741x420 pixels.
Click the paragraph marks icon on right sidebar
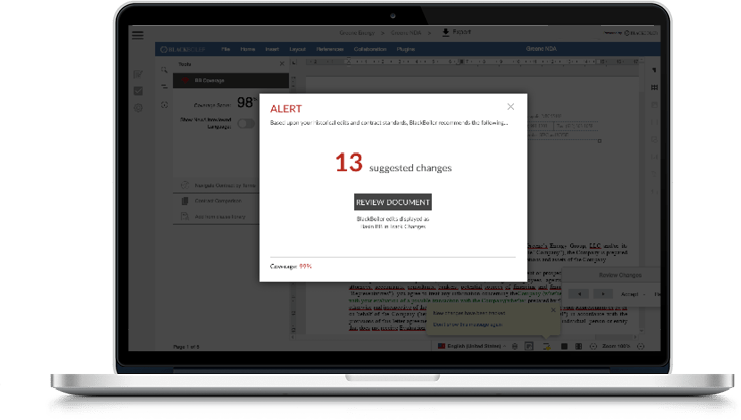[x=655, y=70]
